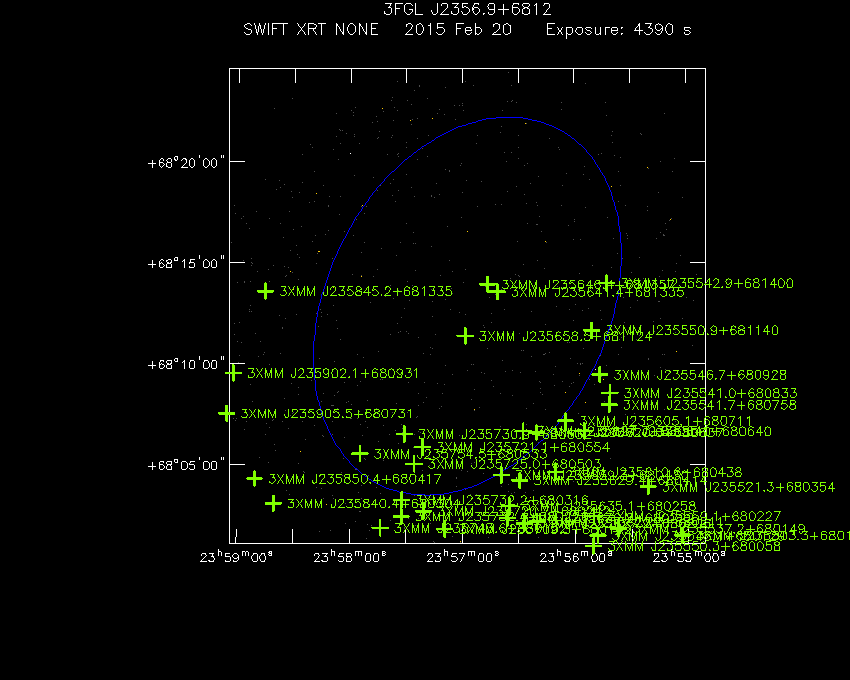Select the Exposure: 4390 s label
The image size is (850, 680).
[619, 30]
